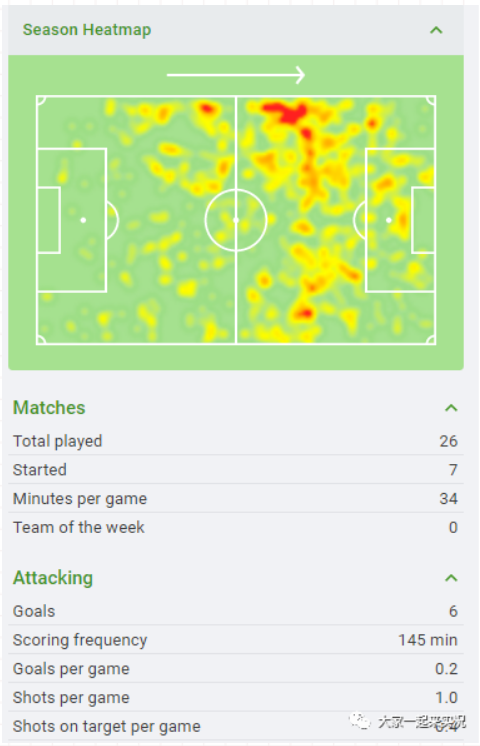480x746 pixels.
Task: Select the Team of the week row
Action: pos(235,527)
